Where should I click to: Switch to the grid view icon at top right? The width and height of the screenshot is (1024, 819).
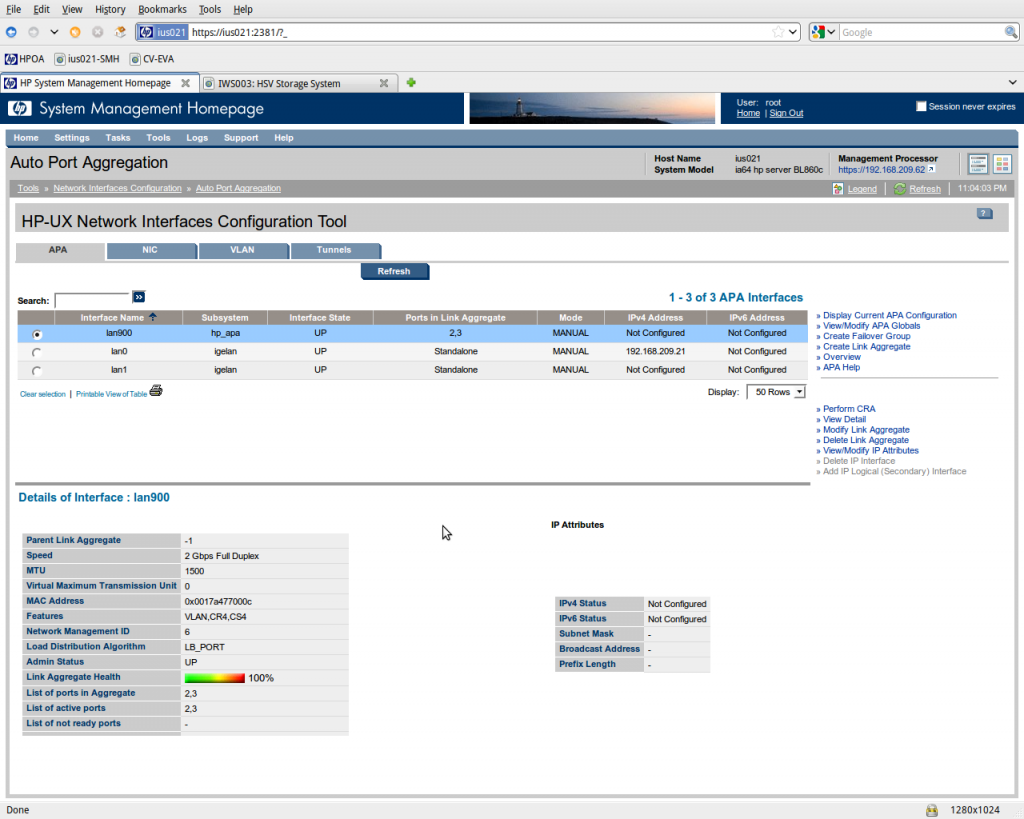point(1002,164)
